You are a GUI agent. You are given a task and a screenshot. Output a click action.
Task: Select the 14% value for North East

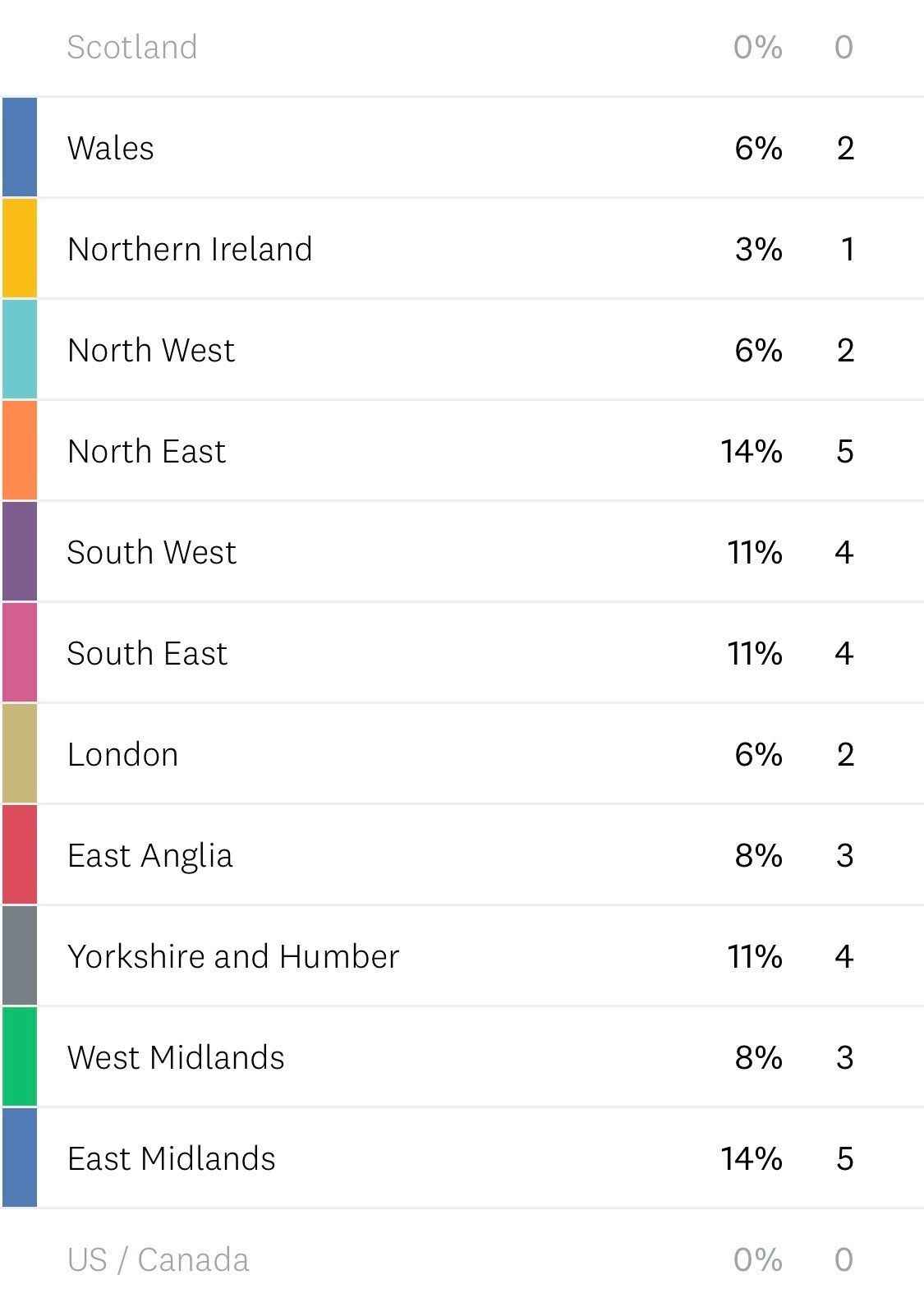751,452
